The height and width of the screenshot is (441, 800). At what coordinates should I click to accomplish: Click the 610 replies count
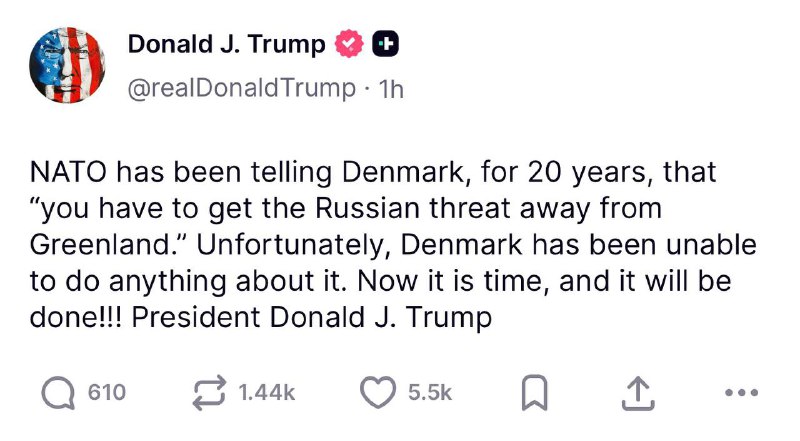[106, 393]
